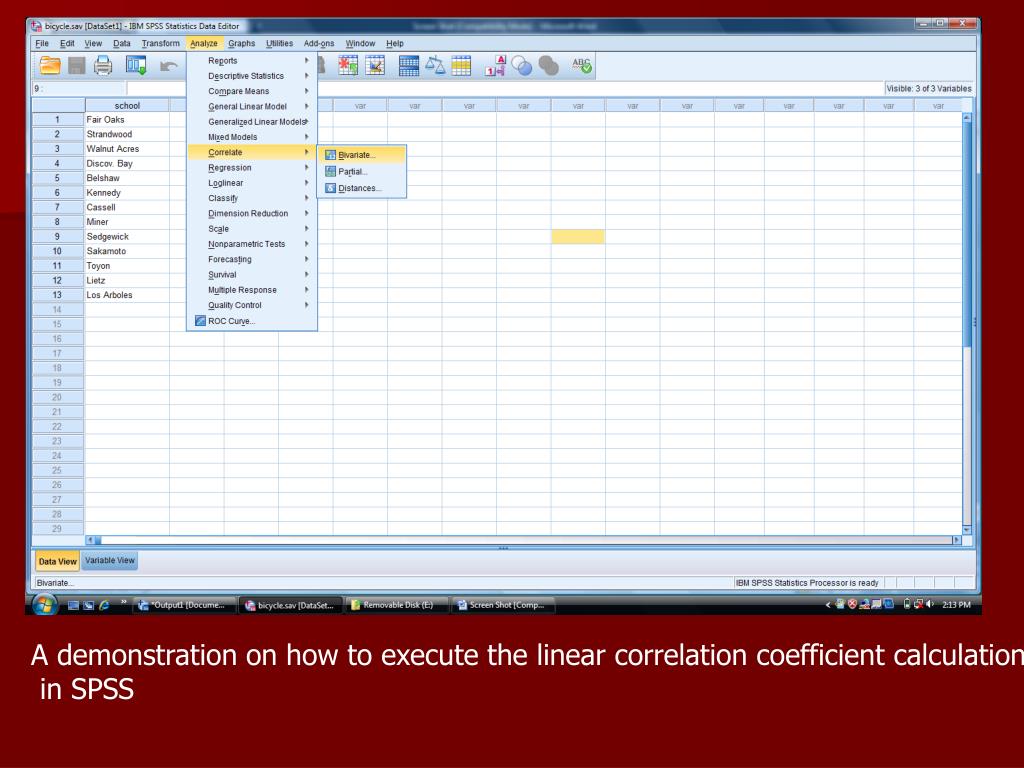Screen dimensions: 1024x768
Task: Click the Print toolbar icon
Action: (103, 65)
